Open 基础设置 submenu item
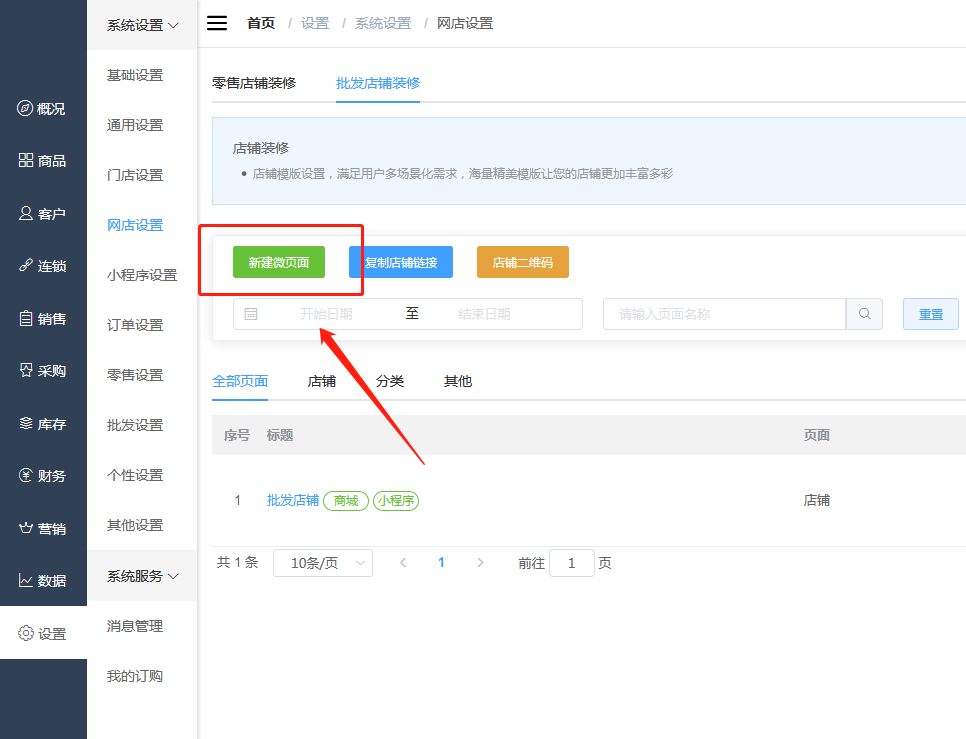Screen dimensions: 966x739 click(x=135, y=75)
